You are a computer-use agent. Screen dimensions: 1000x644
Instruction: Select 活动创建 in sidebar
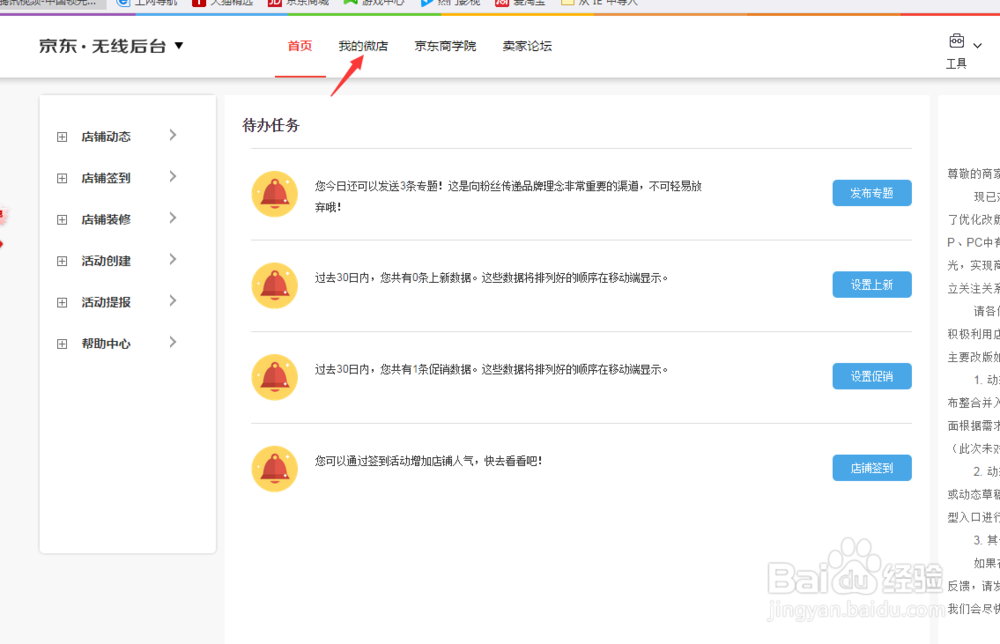coord(106,261)
